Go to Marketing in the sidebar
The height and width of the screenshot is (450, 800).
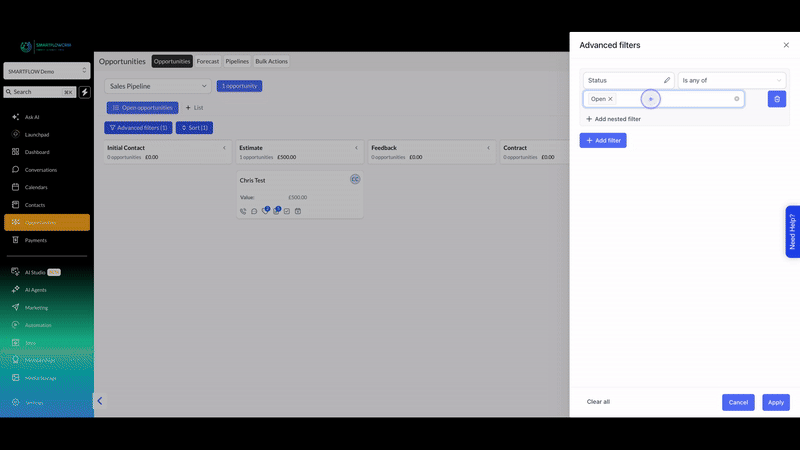point(36,308)
